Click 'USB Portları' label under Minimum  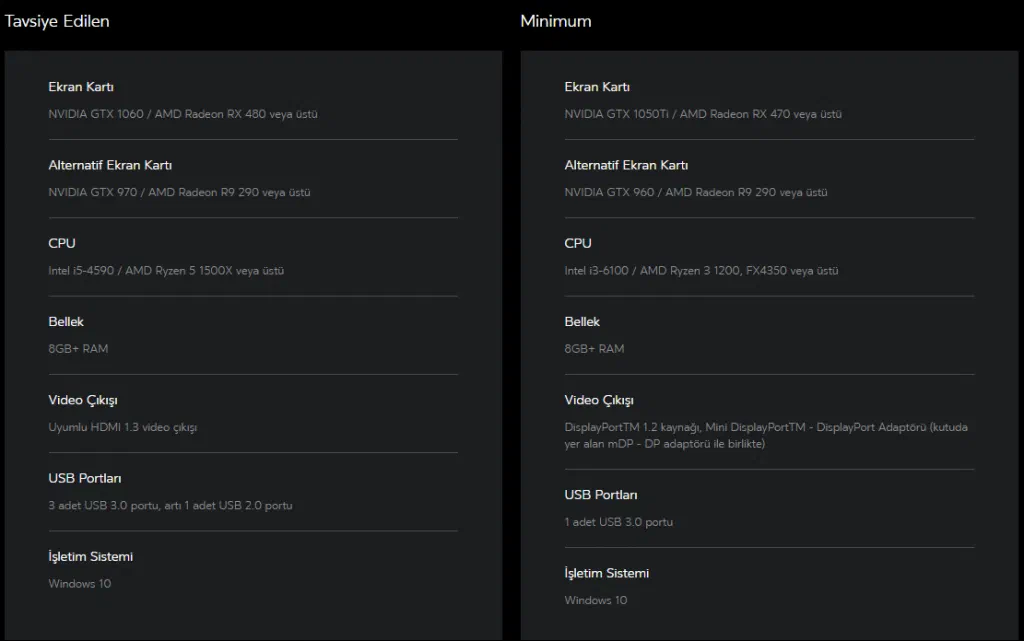pyautogui.click(x=601, y=495)
